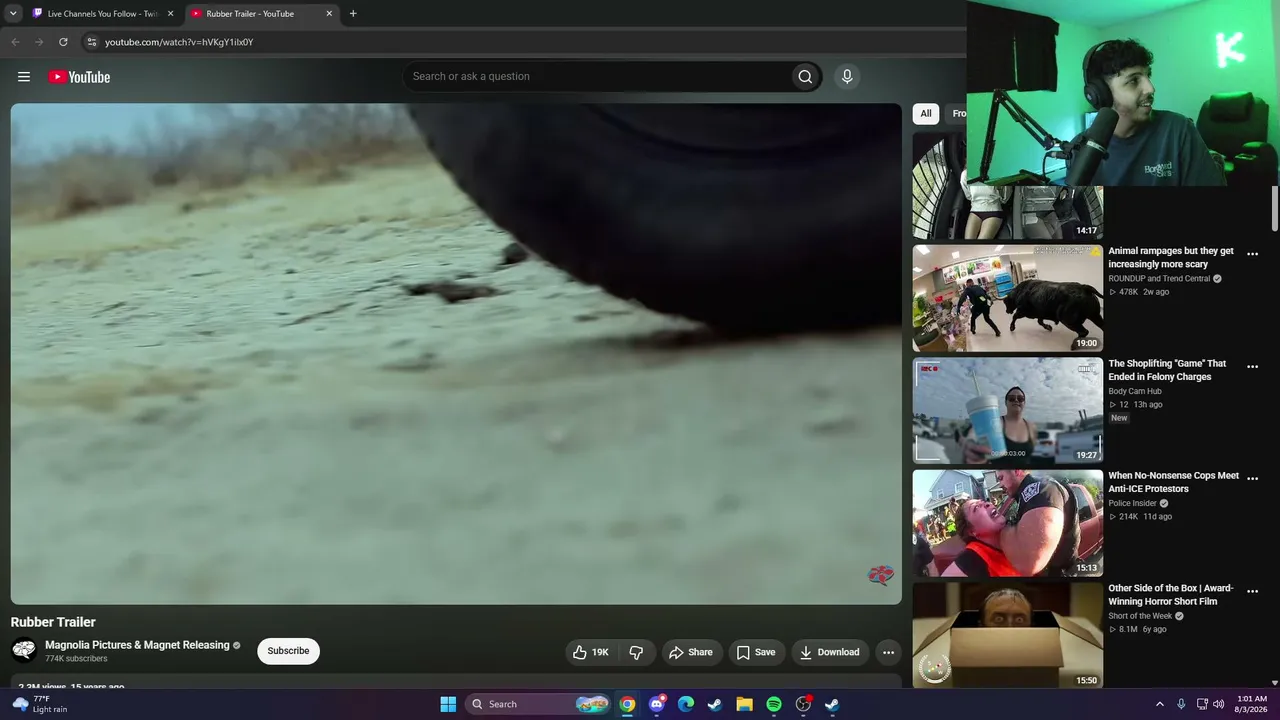This screenshot has width=1280, height=720.
Task: Like the Rubber Trailer video
Action: pyautogui.click(x=591, y=652)
